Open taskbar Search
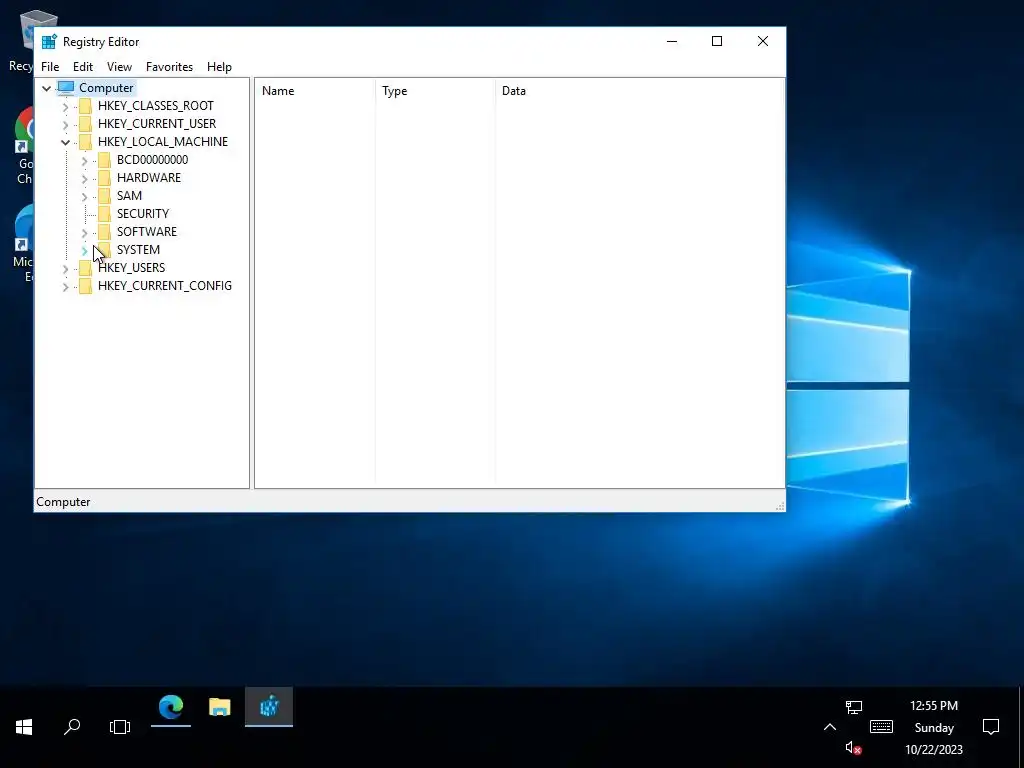Viewport: 1024px width, 768px height. [x=72, y=727]
